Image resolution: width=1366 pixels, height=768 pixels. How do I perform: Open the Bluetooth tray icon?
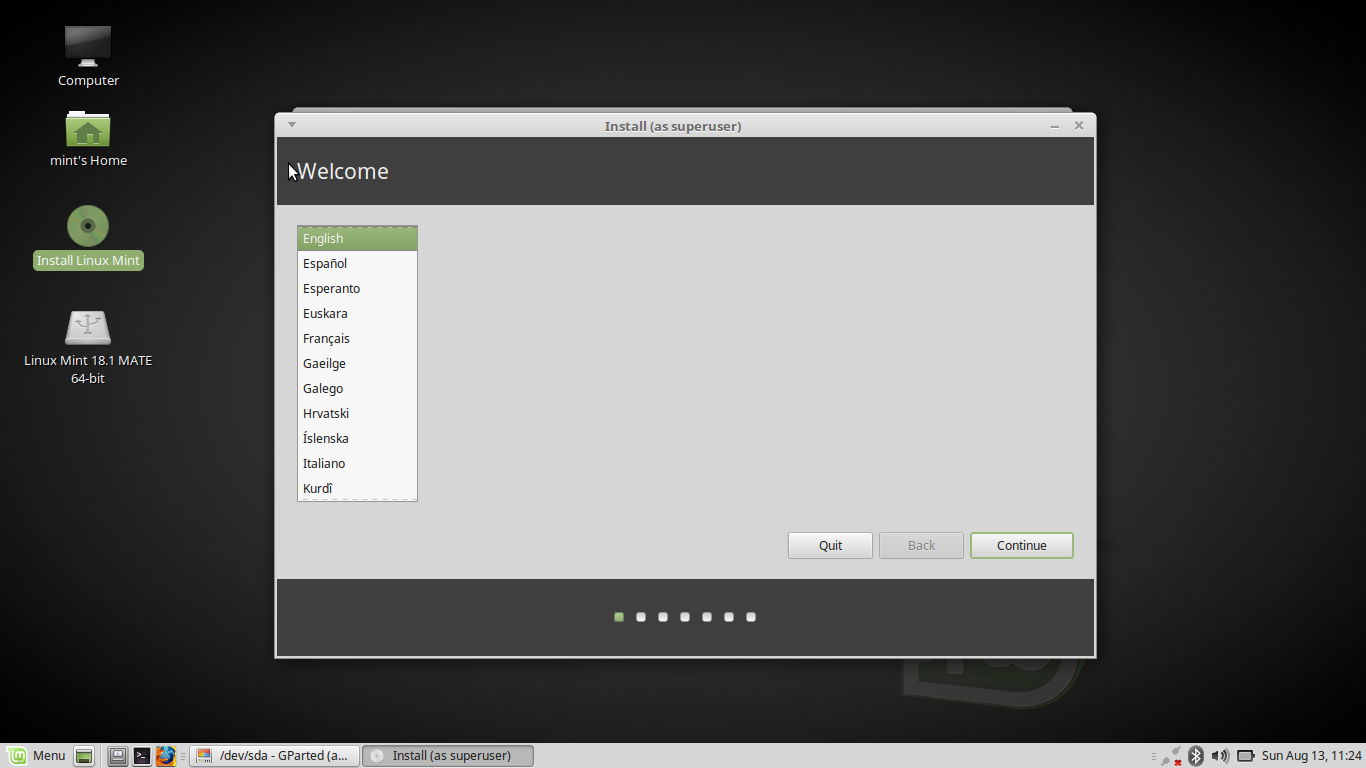[x=1196, y=756]
